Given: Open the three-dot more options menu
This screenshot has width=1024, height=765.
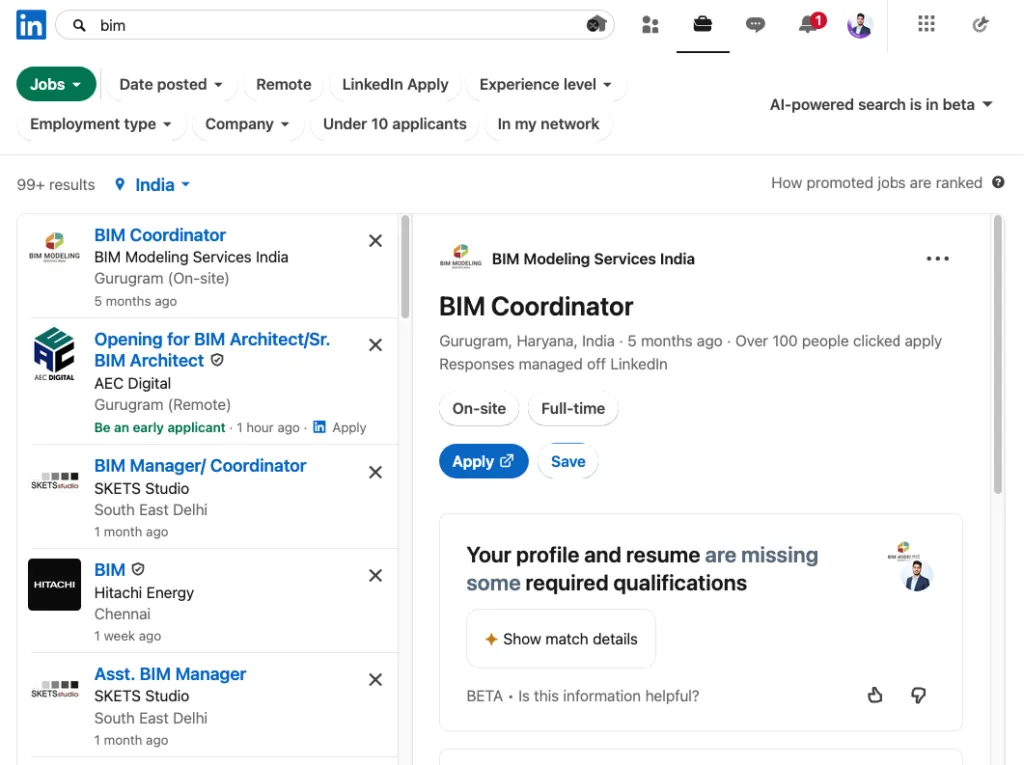Looking at the screenshot, I should [x=938, y=259].
